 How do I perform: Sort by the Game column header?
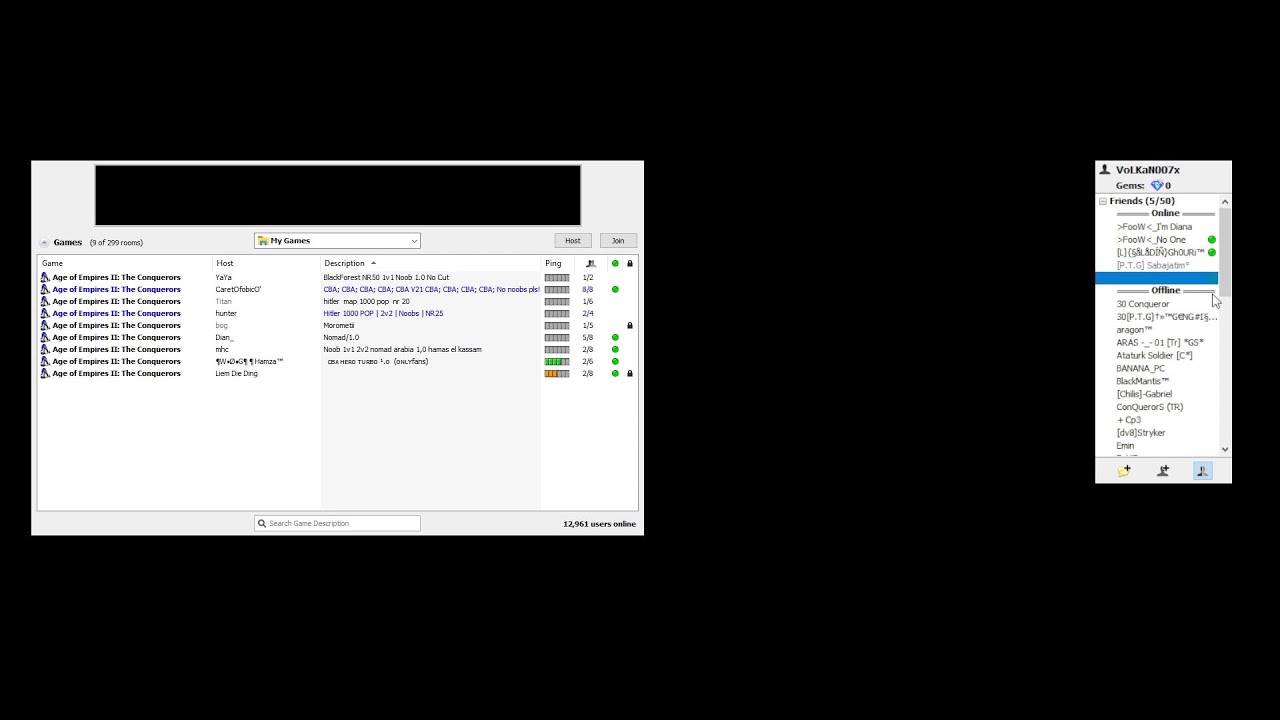click(52, 263)
